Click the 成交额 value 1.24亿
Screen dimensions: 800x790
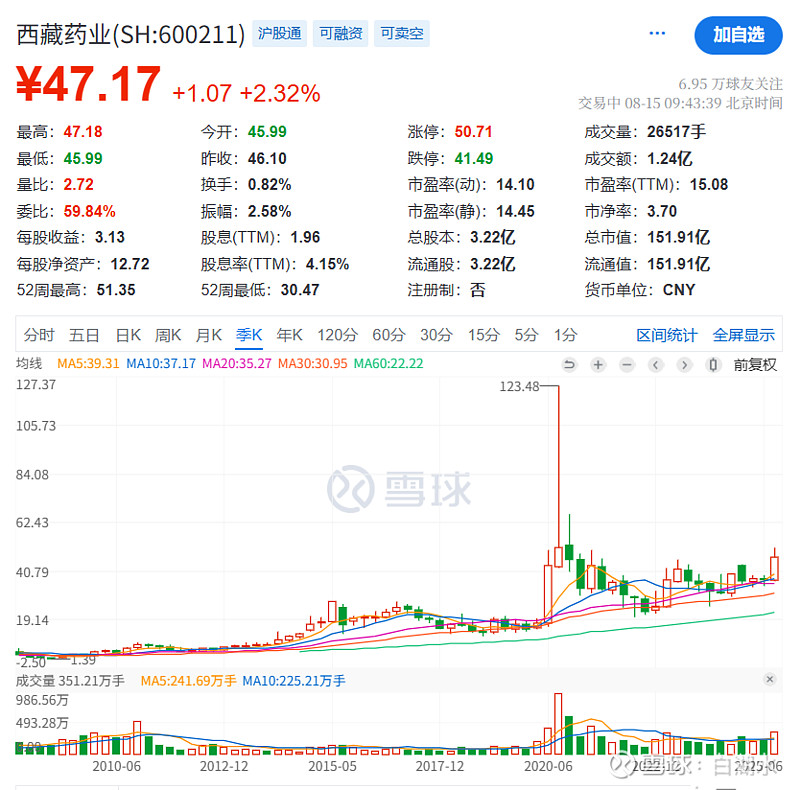670,159
